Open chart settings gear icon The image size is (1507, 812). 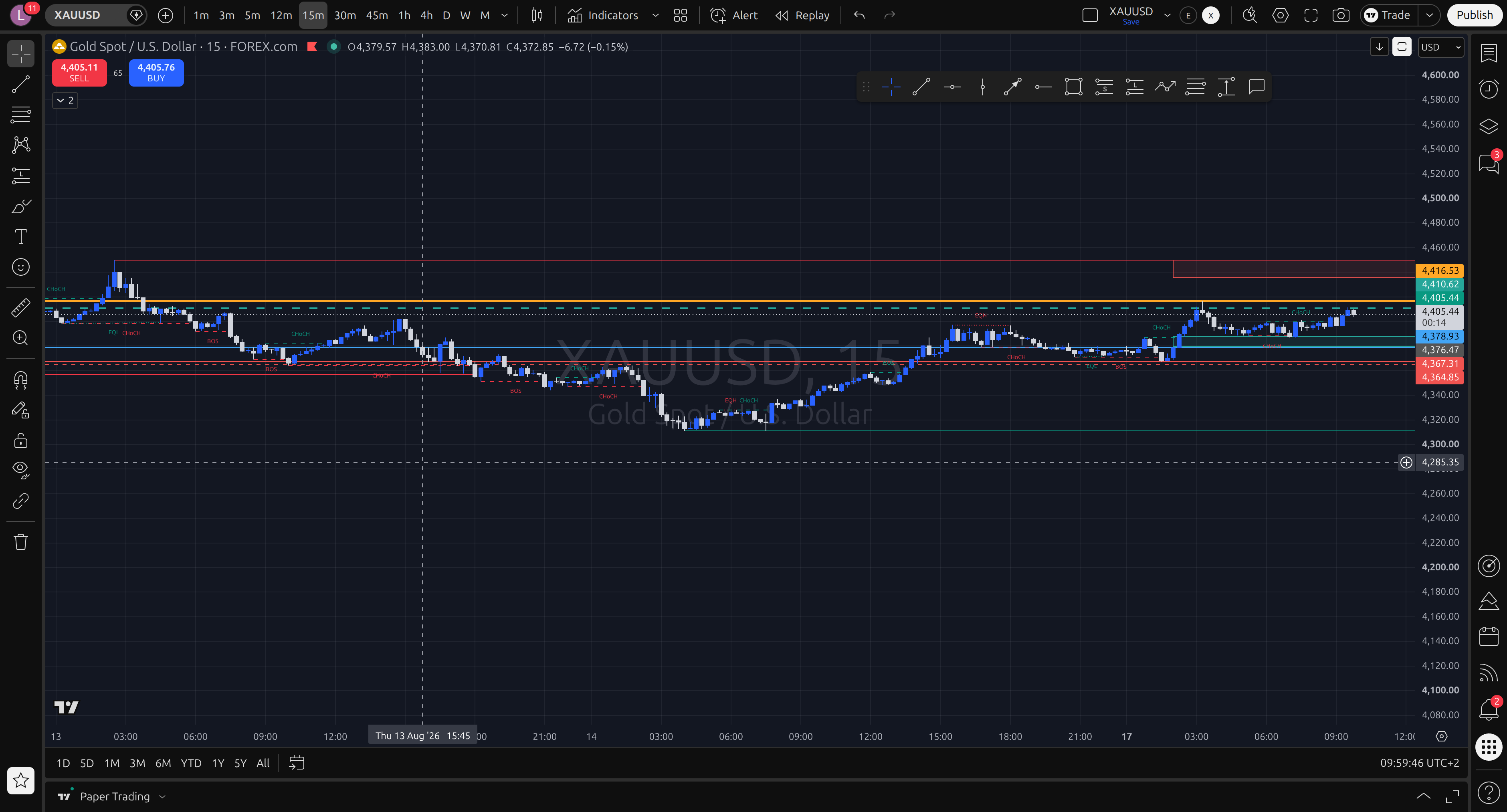click(x=1280, y=15)
